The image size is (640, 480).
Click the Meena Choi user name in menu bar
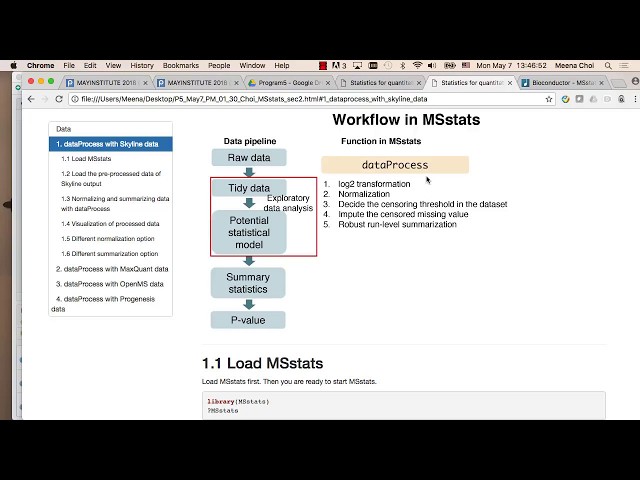pos(574,65)
